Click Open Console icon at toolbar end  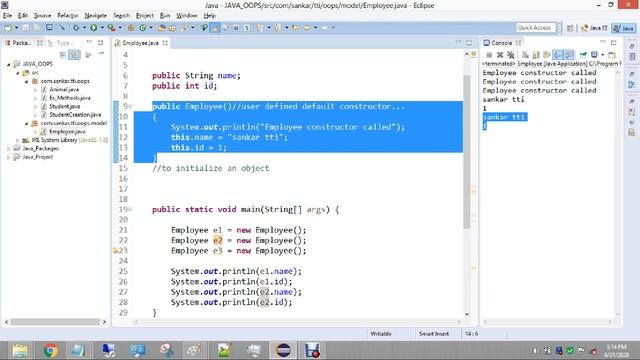[x=612, y=55]
